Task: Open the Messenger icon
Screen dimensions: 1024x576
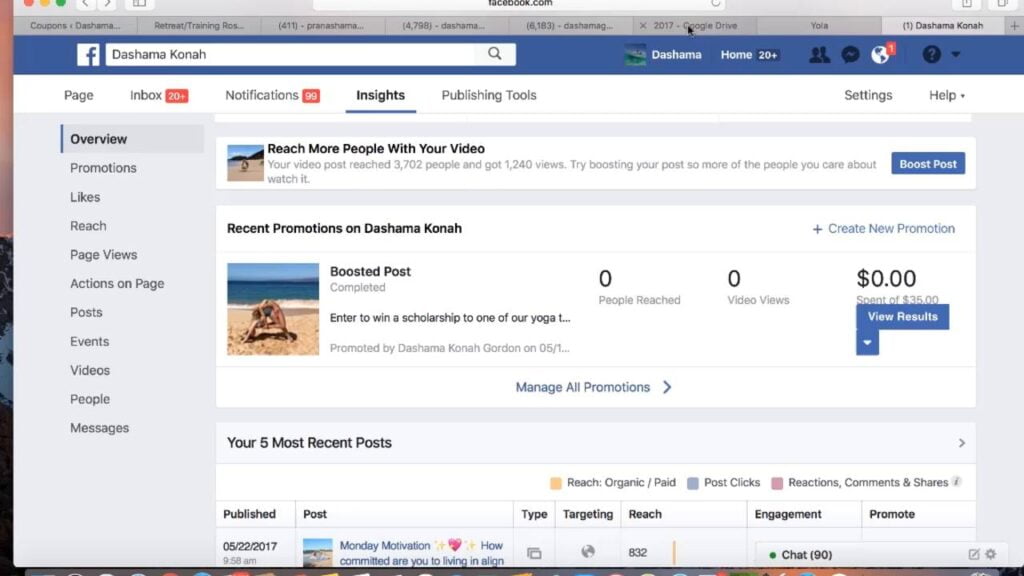Action: coord(850,55)
